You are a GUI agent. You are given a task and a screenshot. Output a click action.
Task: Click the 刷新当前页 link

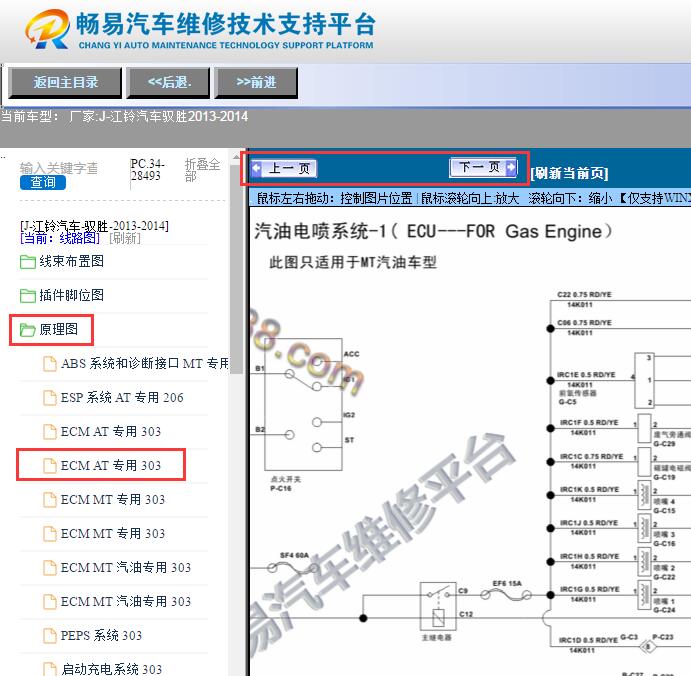569,173
